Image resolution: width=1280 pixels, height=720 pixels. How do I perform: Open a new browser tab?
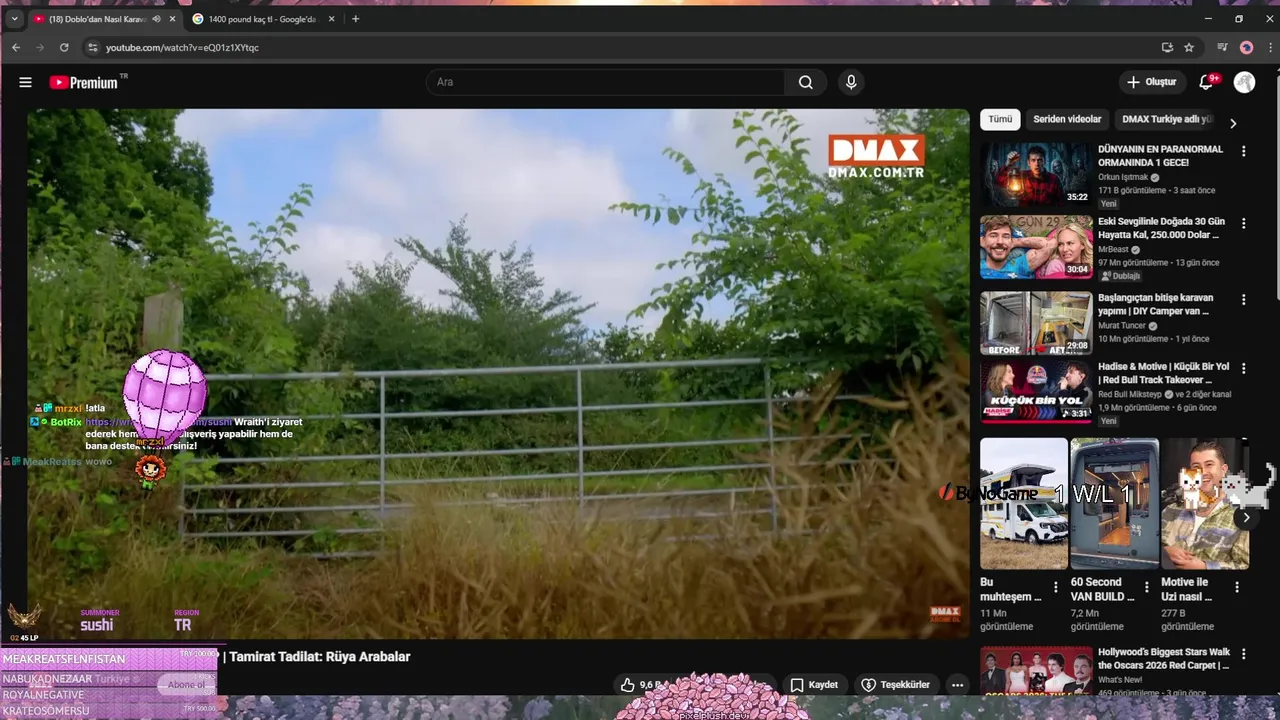click(x=355, y=19)
